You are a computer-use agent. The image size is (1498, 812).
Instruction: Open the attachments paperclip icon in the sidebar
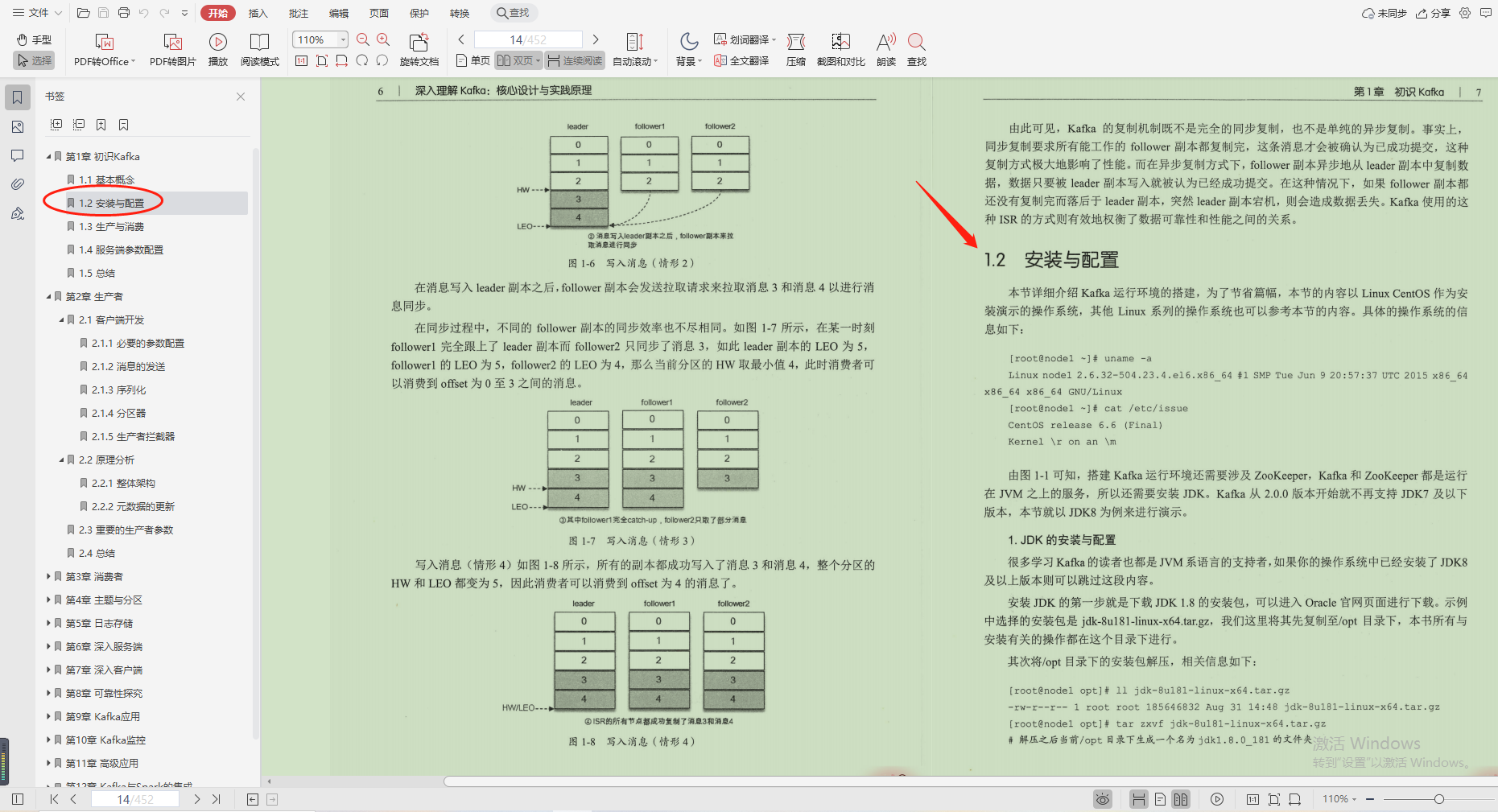(x=17, y=184)
